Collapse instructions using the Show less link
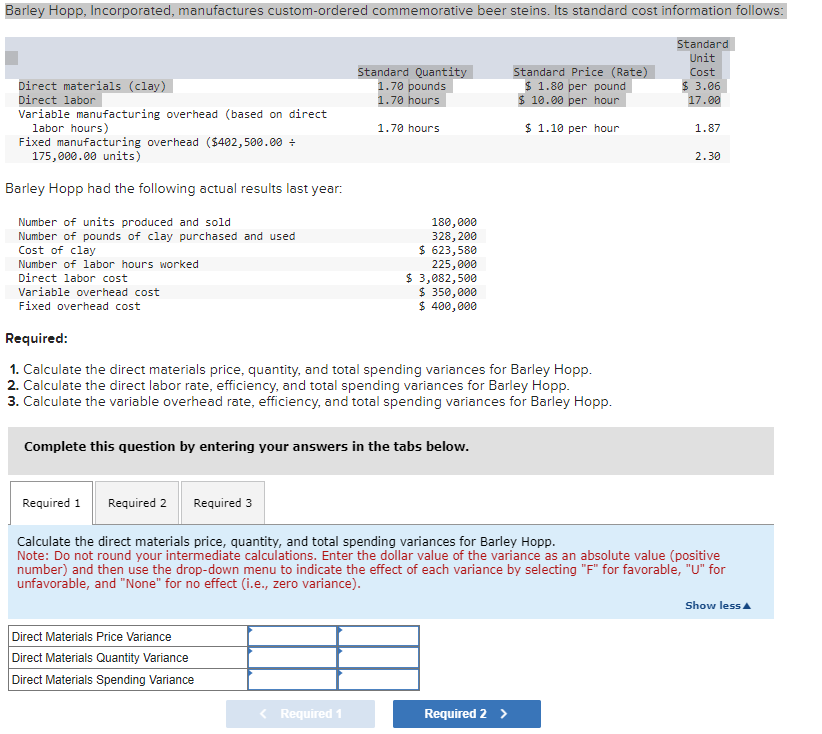822x734 pixels. click(717, 605)
